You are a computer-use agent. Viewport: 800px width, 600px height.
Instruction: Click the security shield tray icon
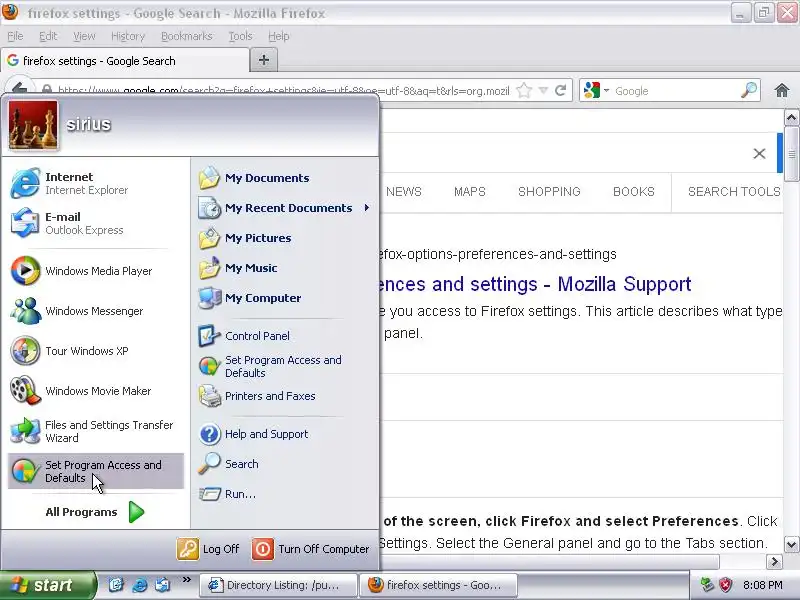point(726,585)
